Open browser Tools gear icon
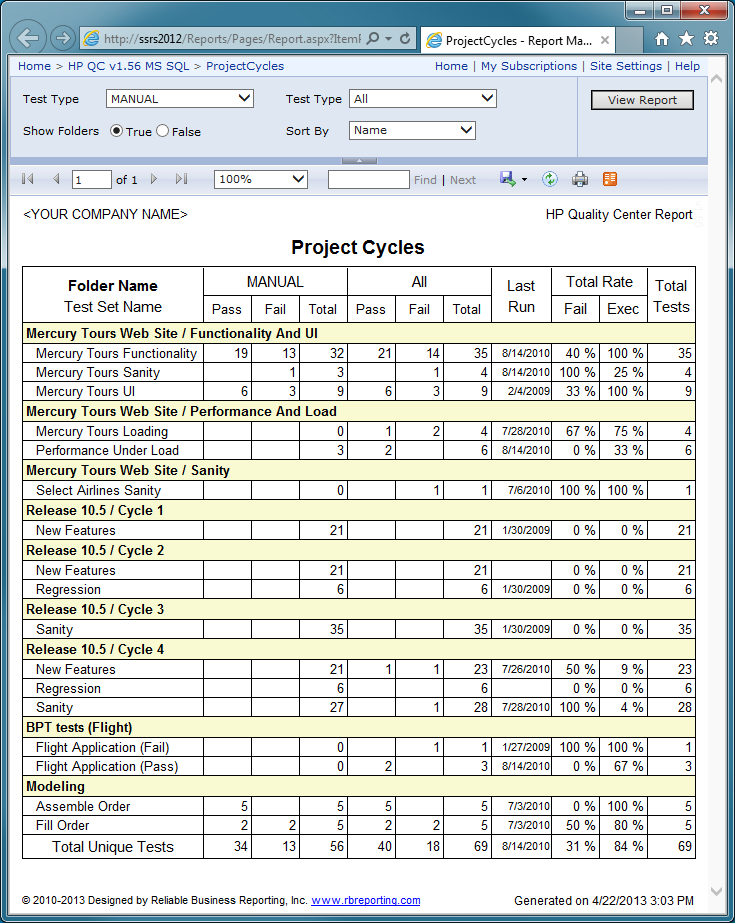735x923 pixels. [711, 39]
